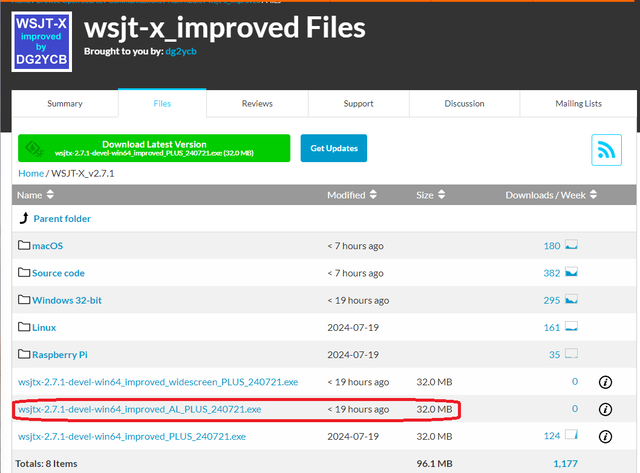Open the macOS folder
640x473 pixels.
pos(47,246)
